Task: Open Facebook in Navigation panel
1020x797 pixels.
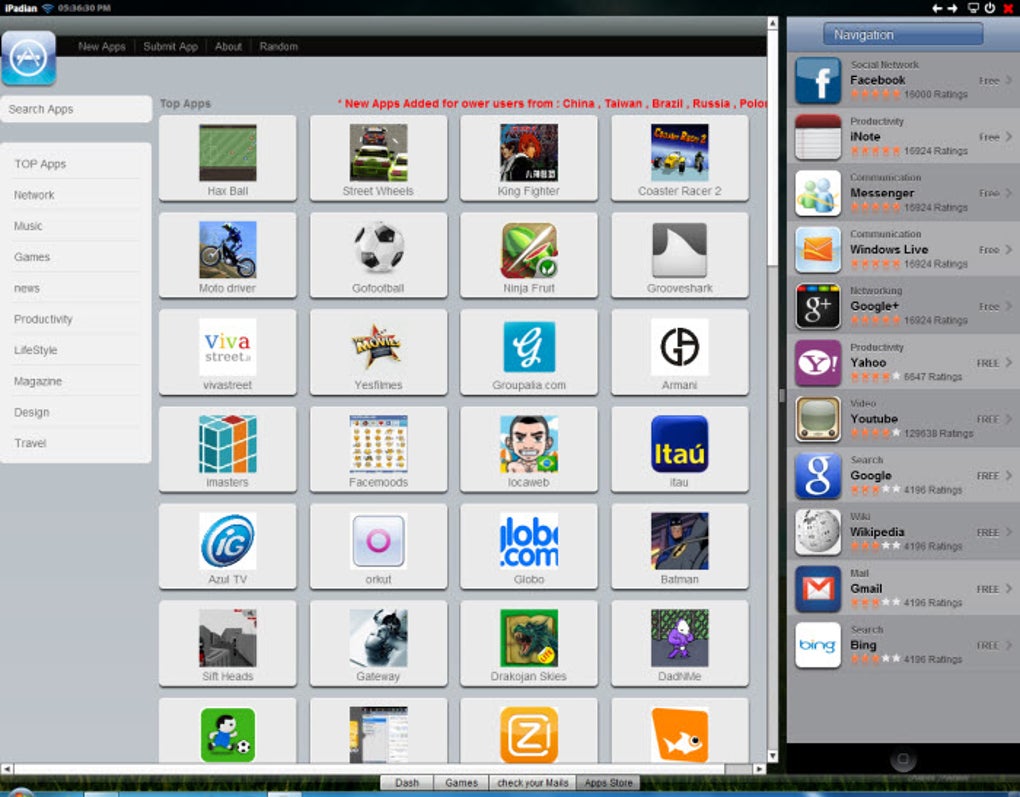Action: 904,80
